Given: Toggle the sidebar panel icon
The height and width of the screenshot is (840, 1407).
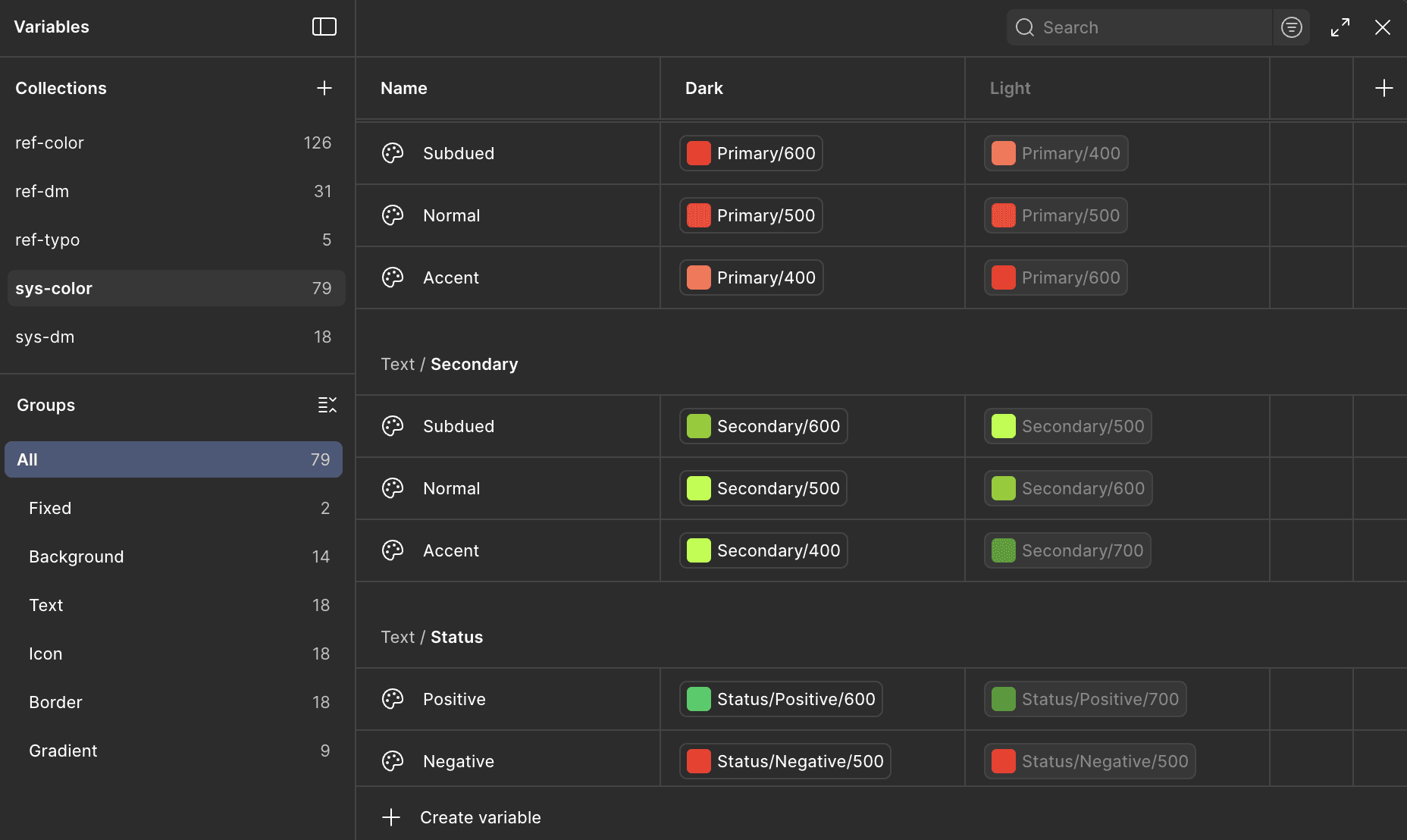Looking at the screenshot, I should (x=324, y=27).
